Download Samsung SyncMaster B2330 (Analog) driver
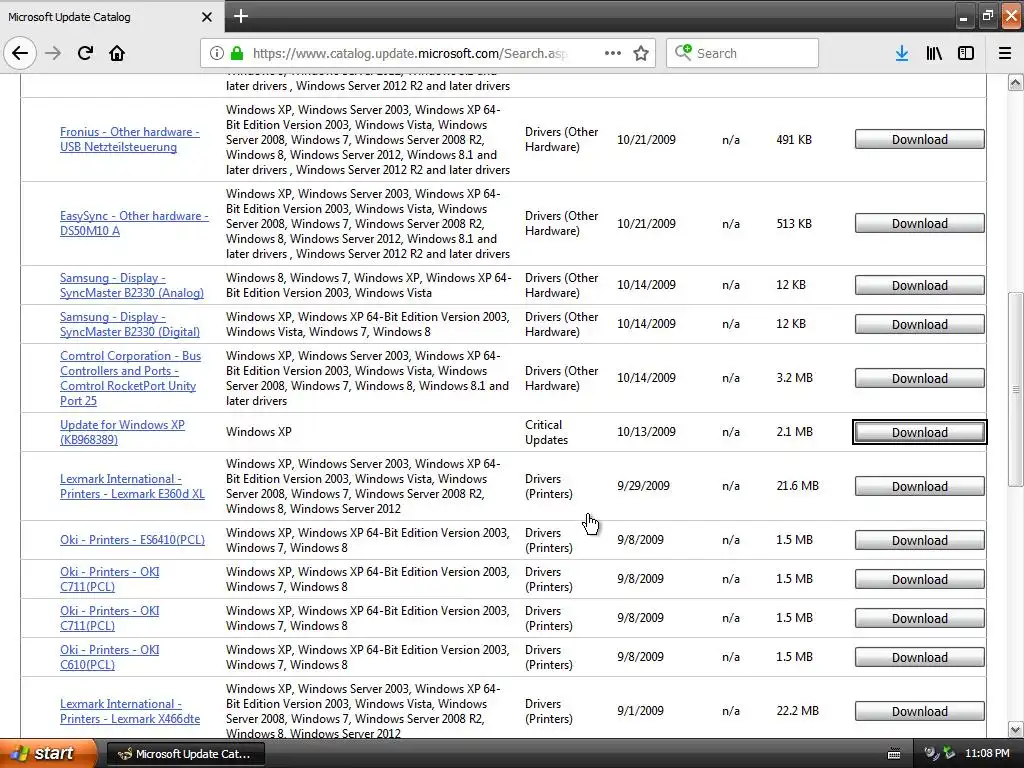Viewport: 1024px width, 768px height. (920, 285)
